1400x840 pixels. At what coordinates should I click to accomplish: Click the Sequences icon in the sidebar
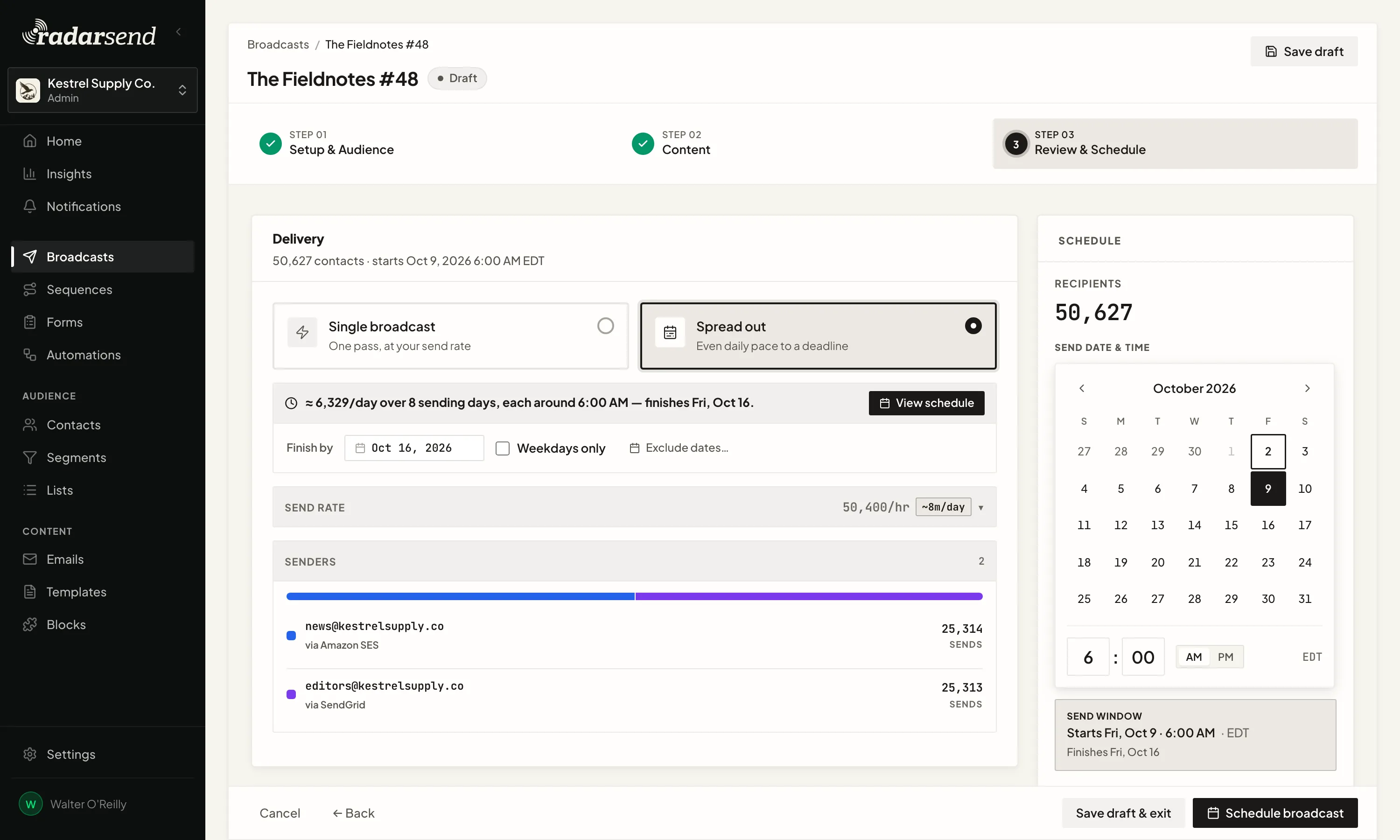tap(30, 289)
